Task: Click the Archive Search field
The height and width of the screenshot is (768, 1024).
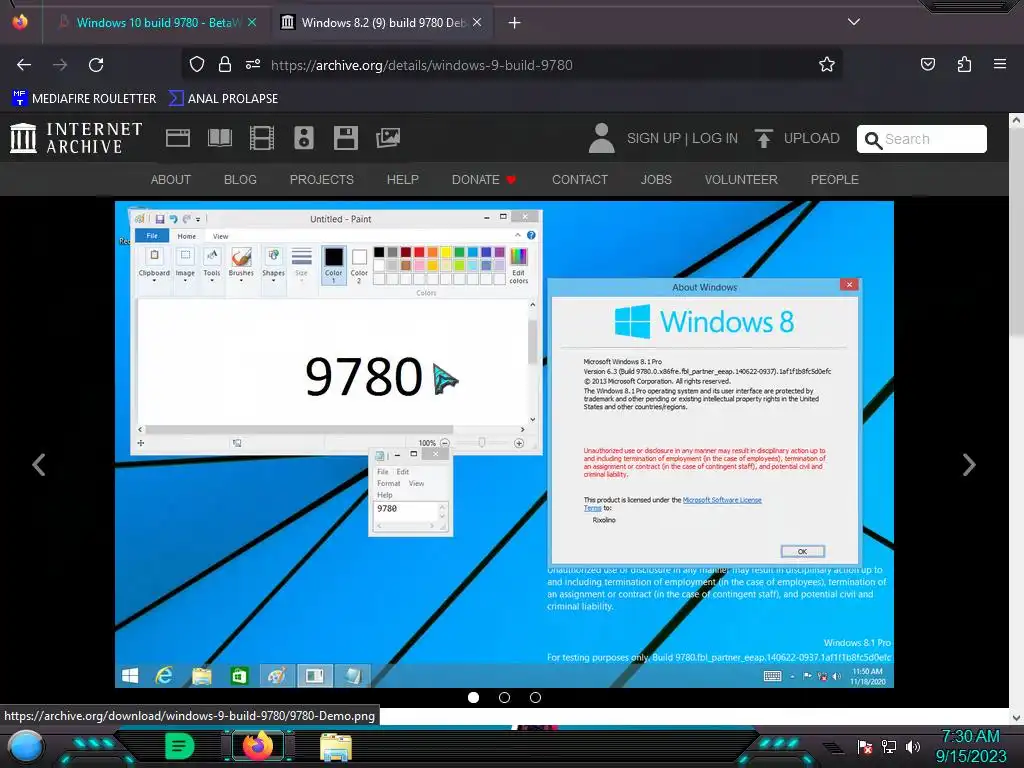Action: click(x=921, y=139)
